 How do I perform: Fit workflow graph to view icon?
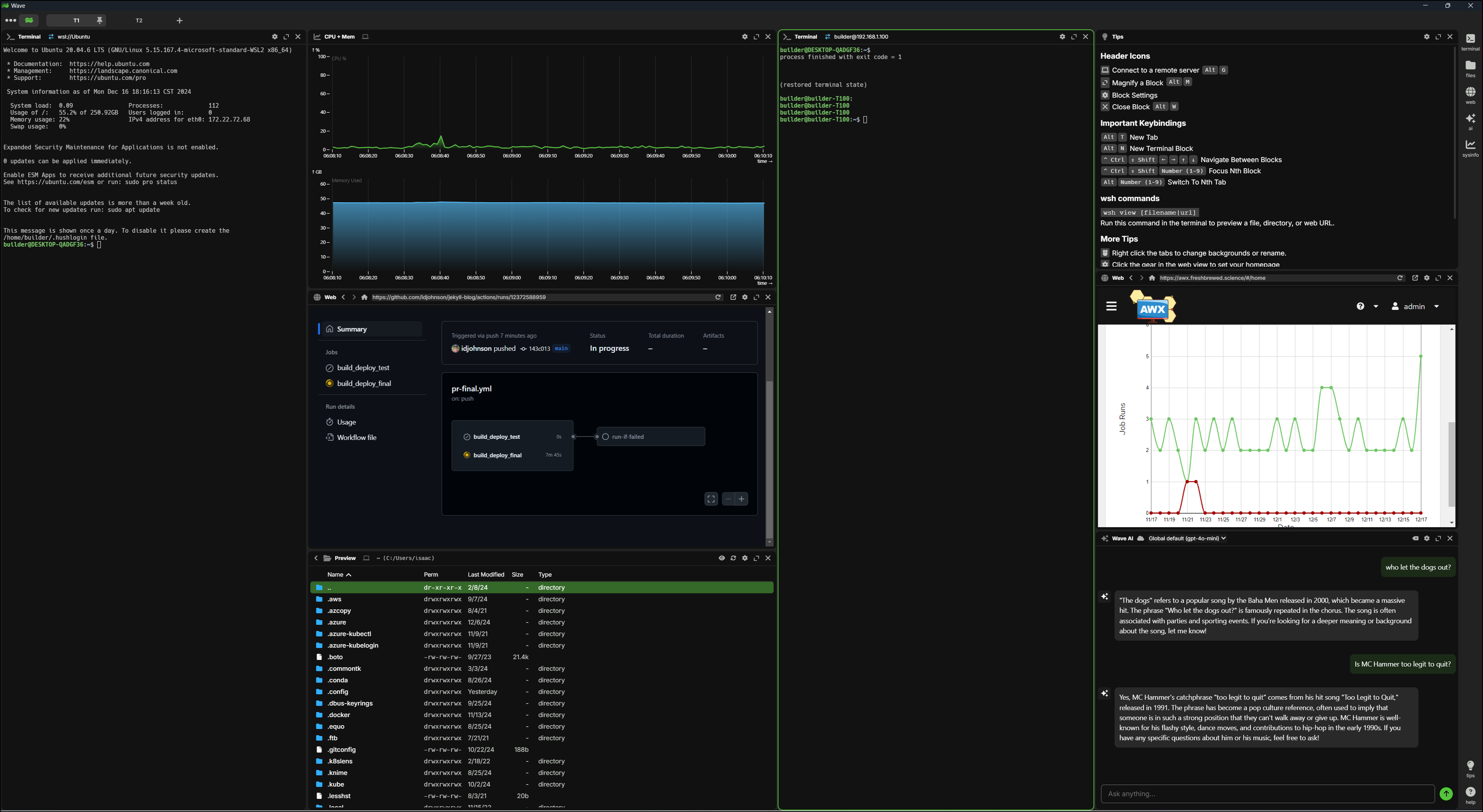point(711,499)
